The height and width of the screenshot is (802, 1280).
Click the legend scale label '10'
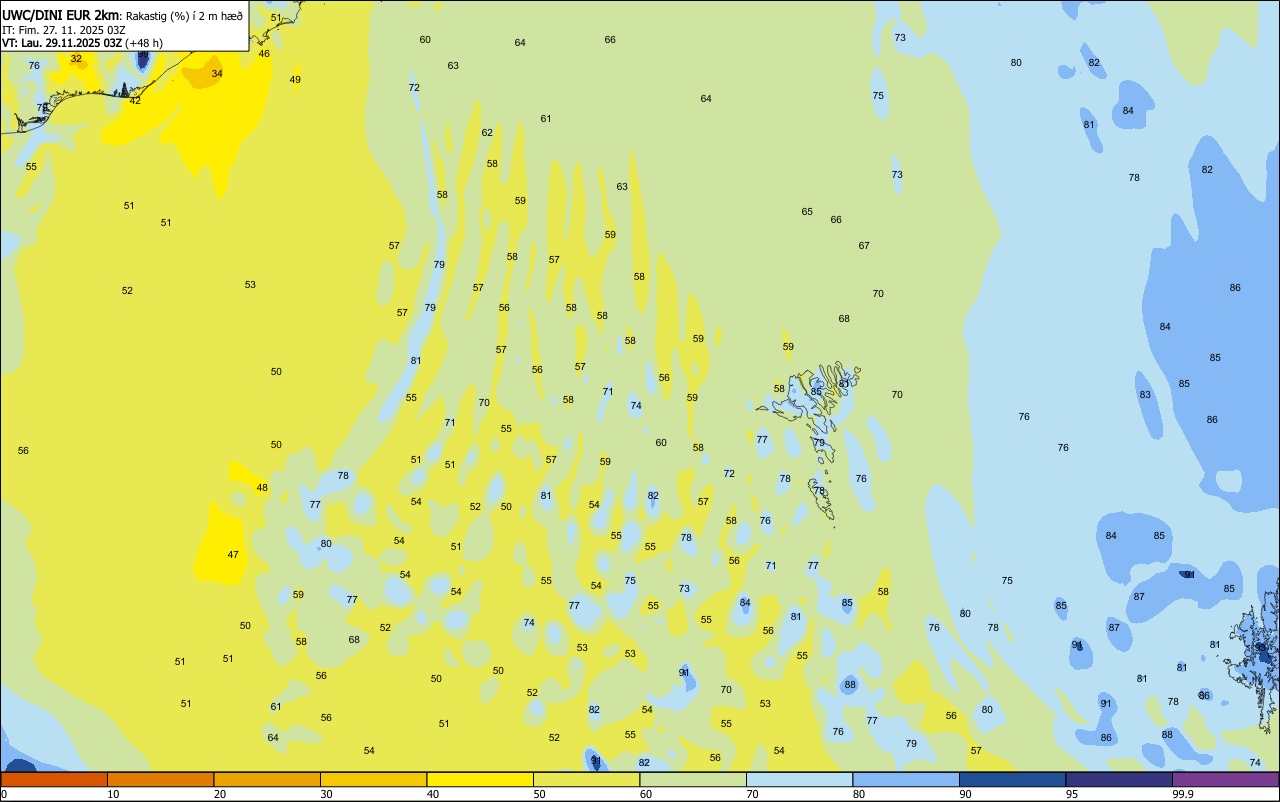click(113, 794)
